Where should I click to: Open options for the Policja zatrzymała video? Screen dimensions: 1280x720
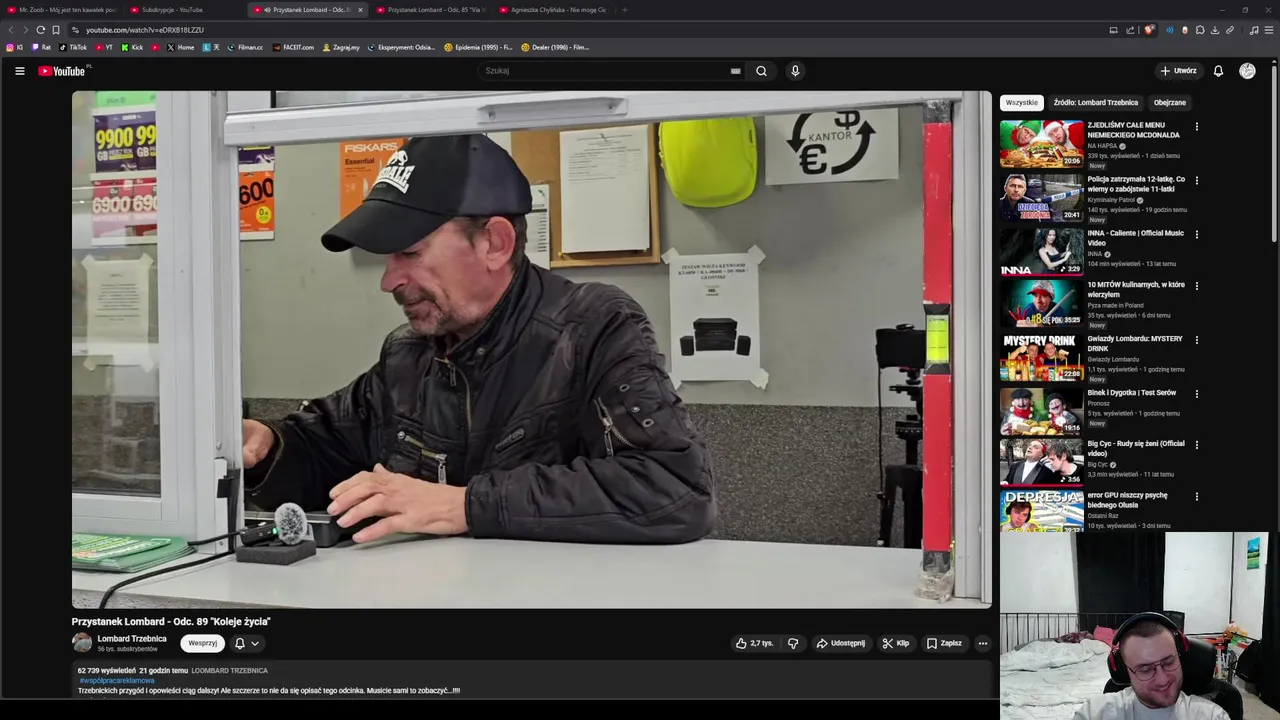[1196, 181]
